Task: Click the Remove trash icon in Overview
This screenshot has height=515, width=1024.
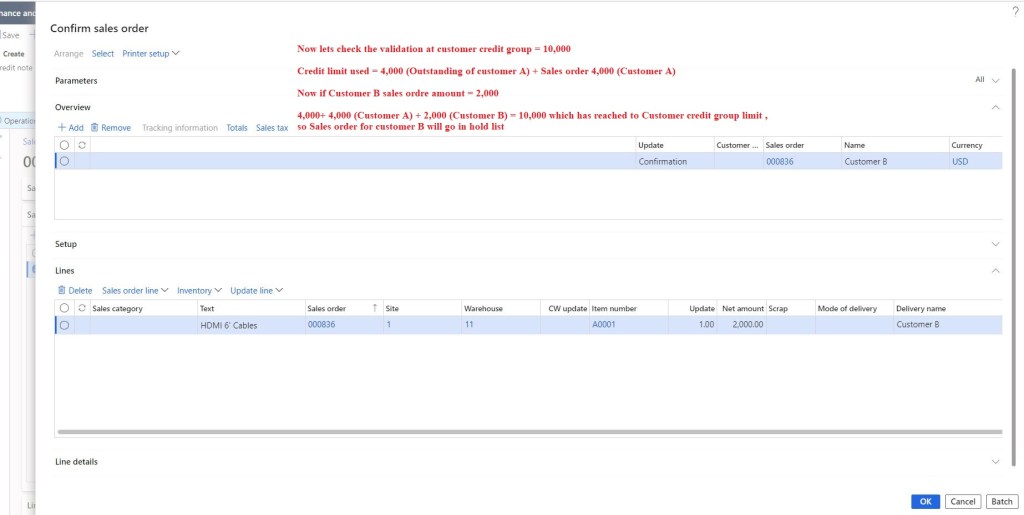Action: click(95, 128)
